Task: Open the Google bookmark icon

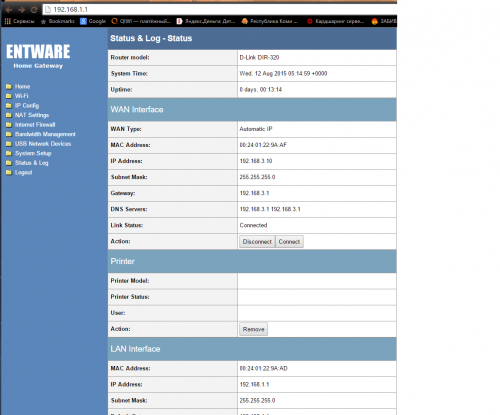Action: click(x=83, y=21)
